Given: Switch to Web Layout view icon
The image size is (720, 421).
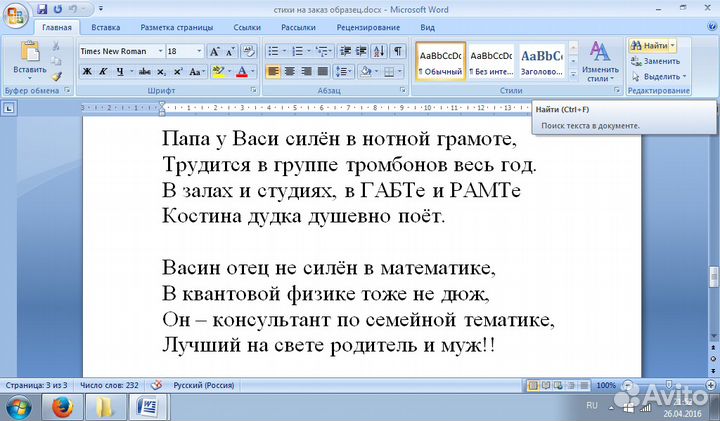Looking at the screenshot, I should [557, 385].
